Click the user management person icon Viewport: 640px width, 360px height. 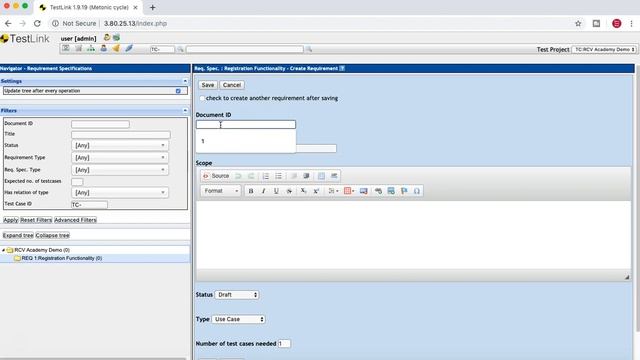pos(104,49)
